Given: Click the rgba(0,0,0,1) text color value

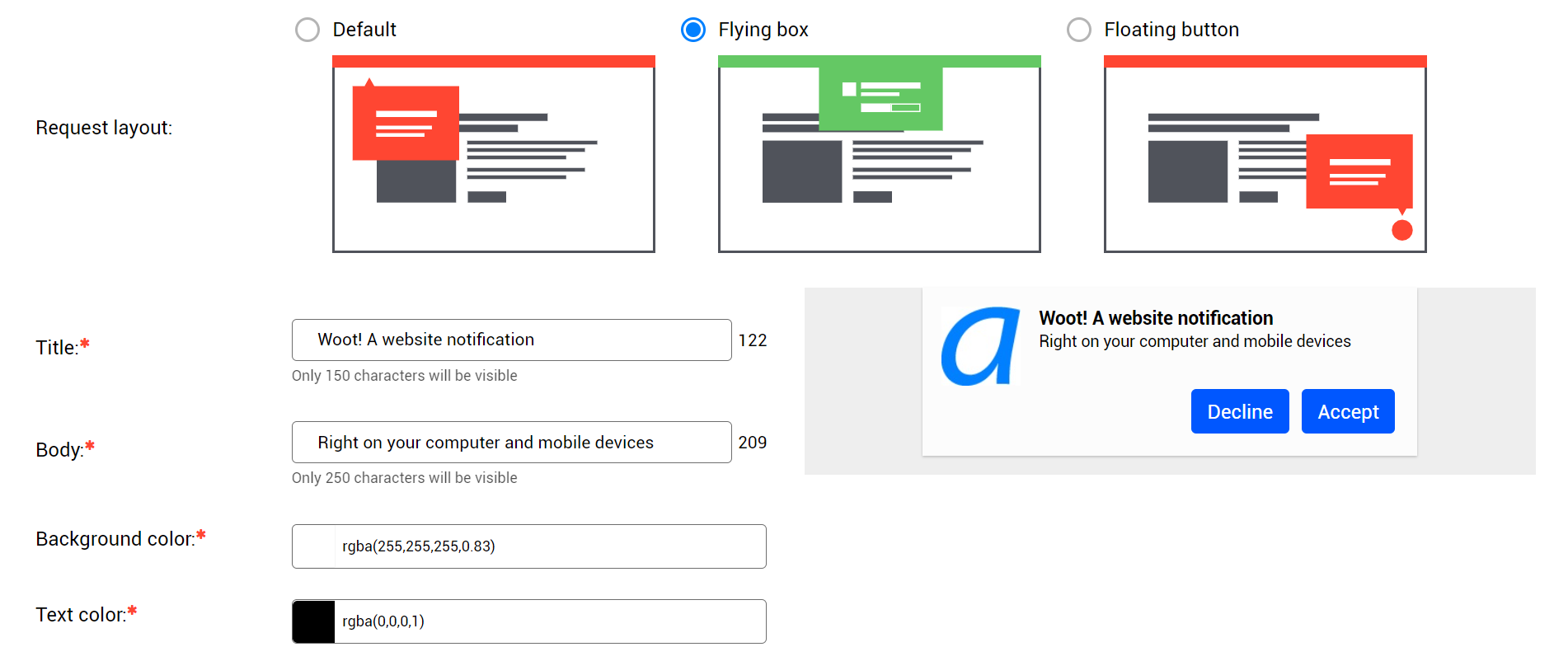Looking at the screenshot, I should [x=383, y=621].
